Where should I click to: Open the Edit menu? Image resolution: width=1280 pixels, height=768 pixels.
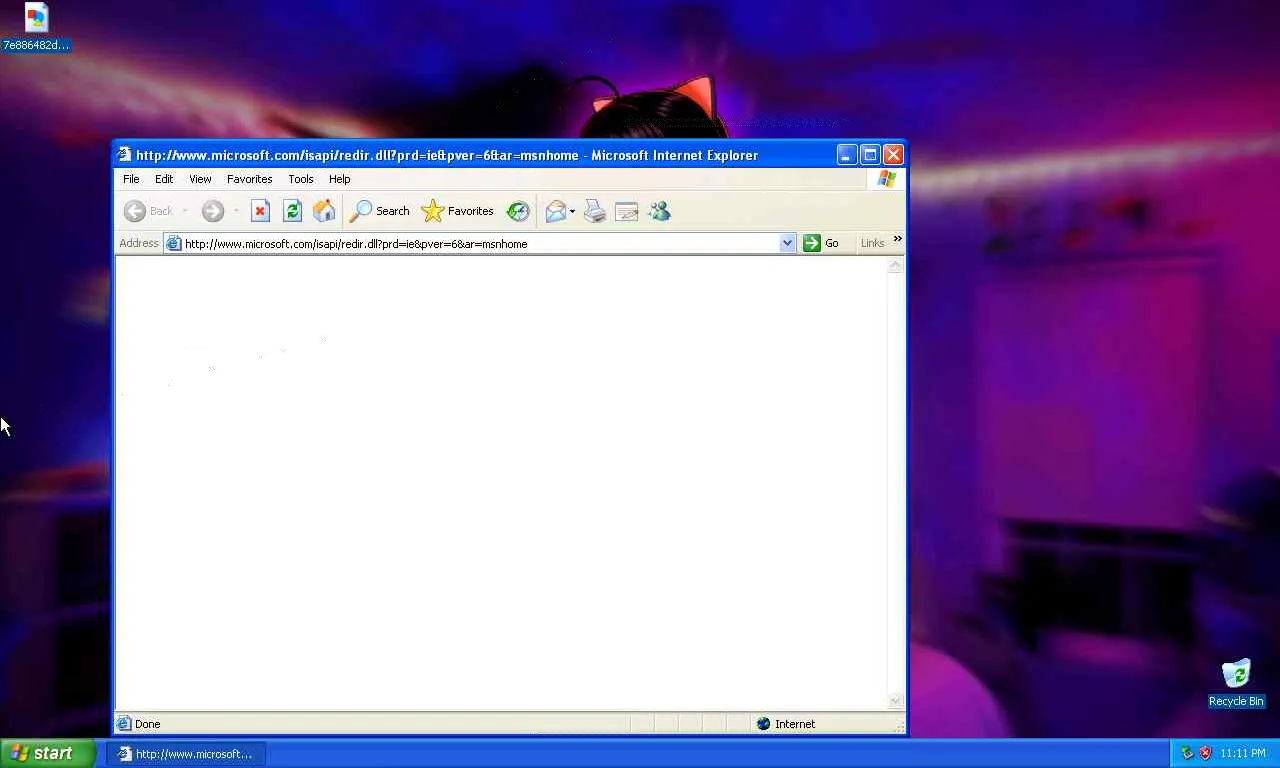tap(164, 179)
